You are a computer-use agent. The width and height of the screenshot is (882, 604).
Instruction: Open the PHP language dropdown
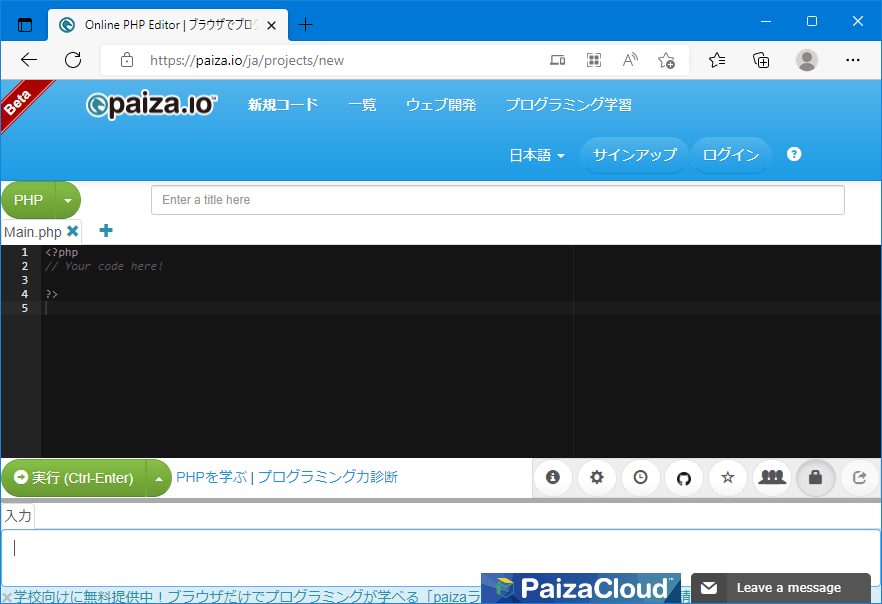tap(41, 200)
